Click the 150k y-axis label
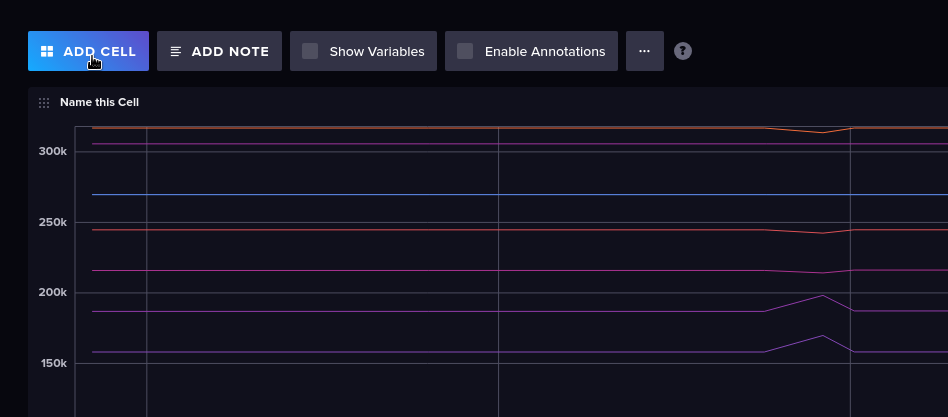This screenshot has width=948, height=417. (53, 363)
